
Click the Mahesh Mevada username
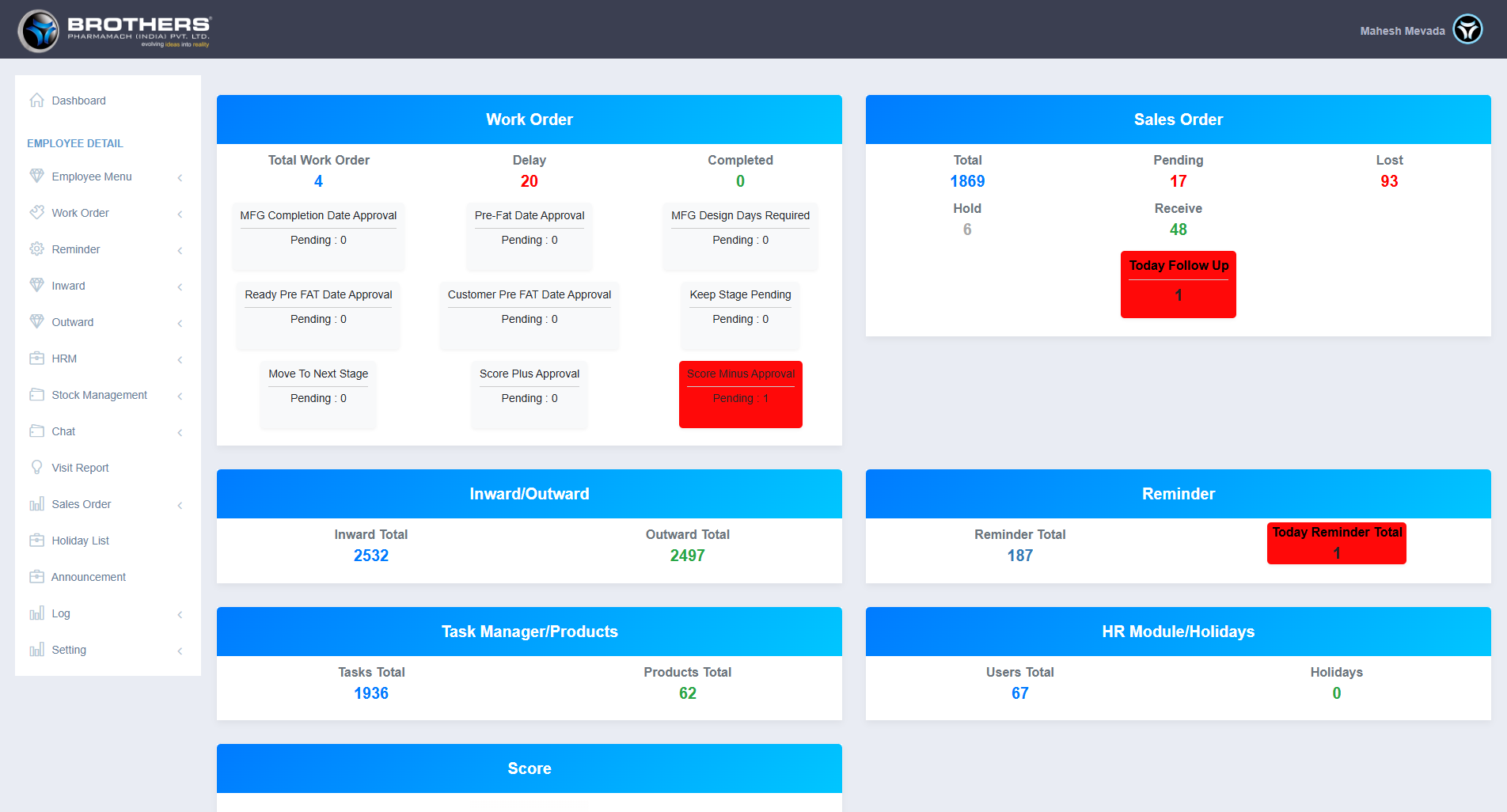(1402, 31)
